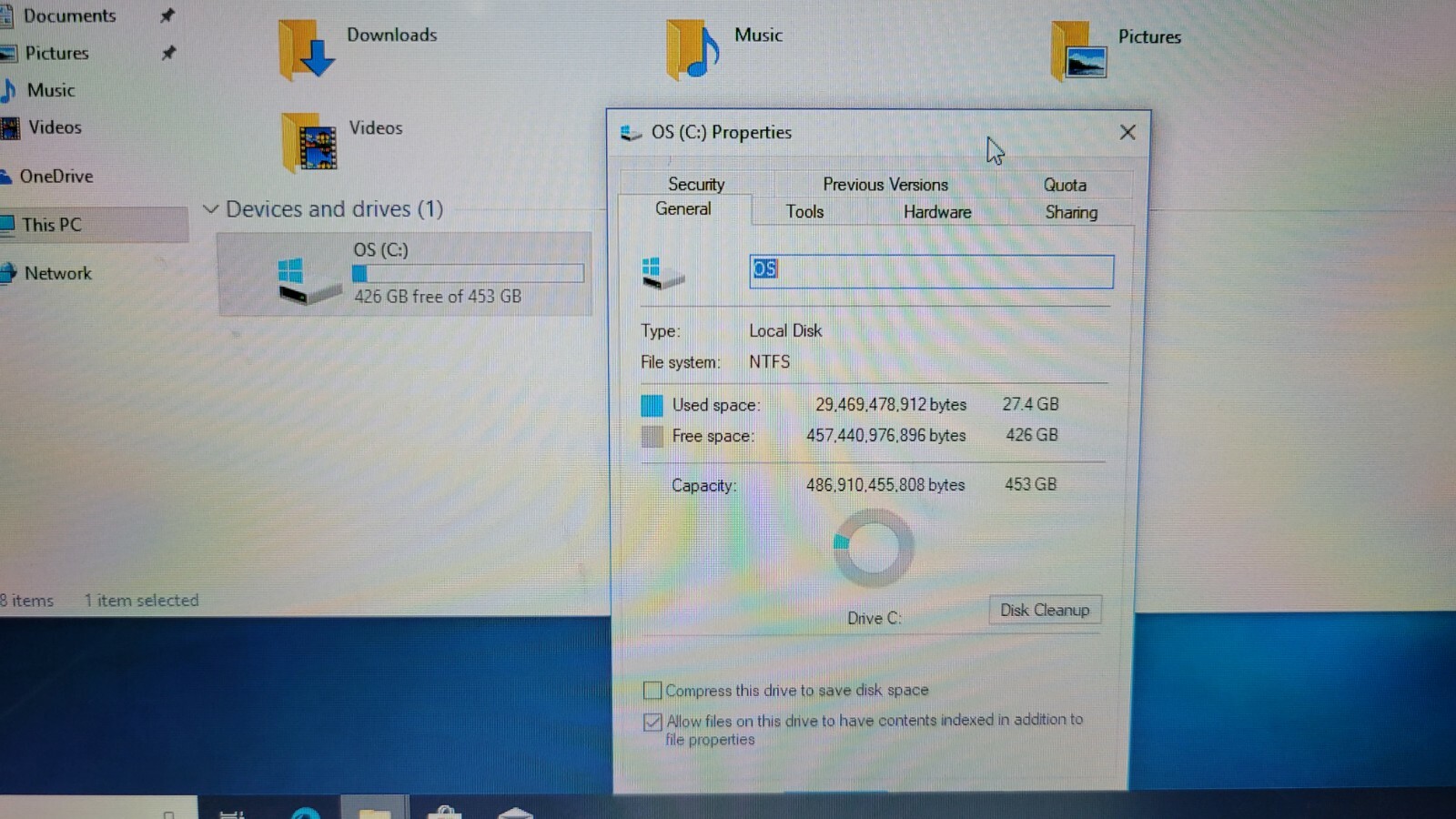This screenshot has width=1456, height=819.
Task: Switch to the Tools tab
Action: 804,212
